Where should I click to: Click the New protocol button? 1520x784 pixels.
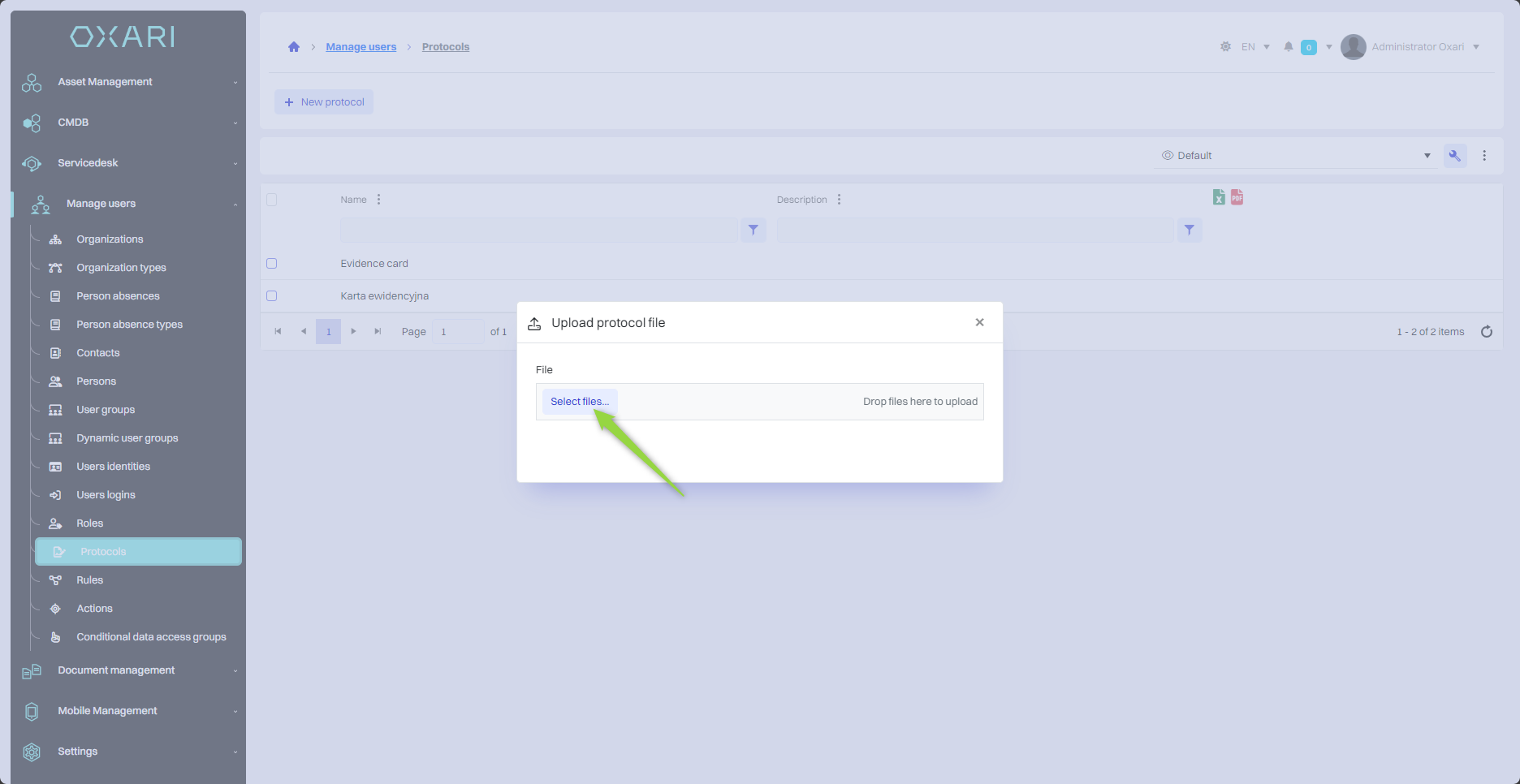coord(324,102)
